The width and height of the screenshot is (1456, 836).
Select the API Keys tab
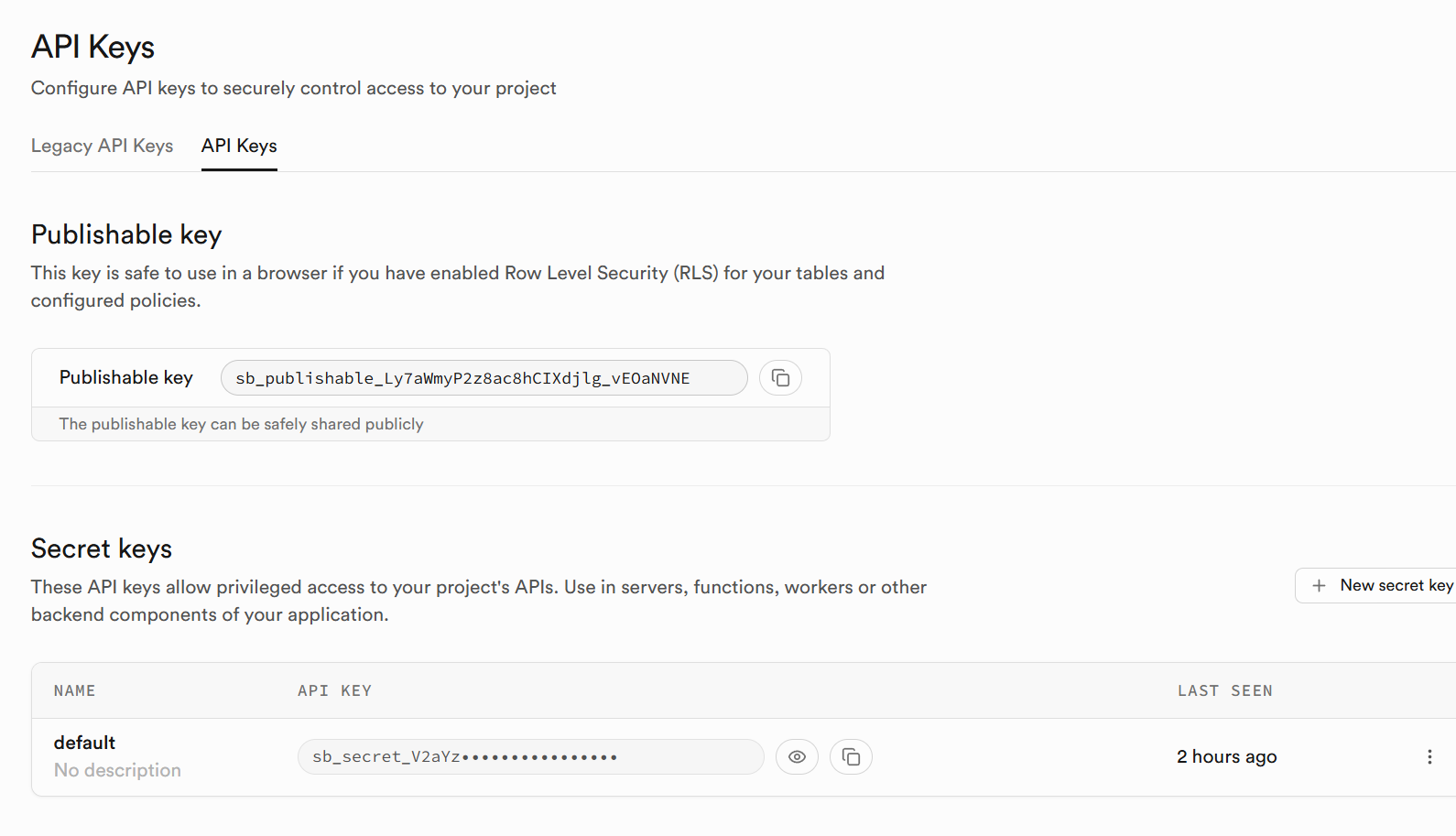click(x=239, y=147)
